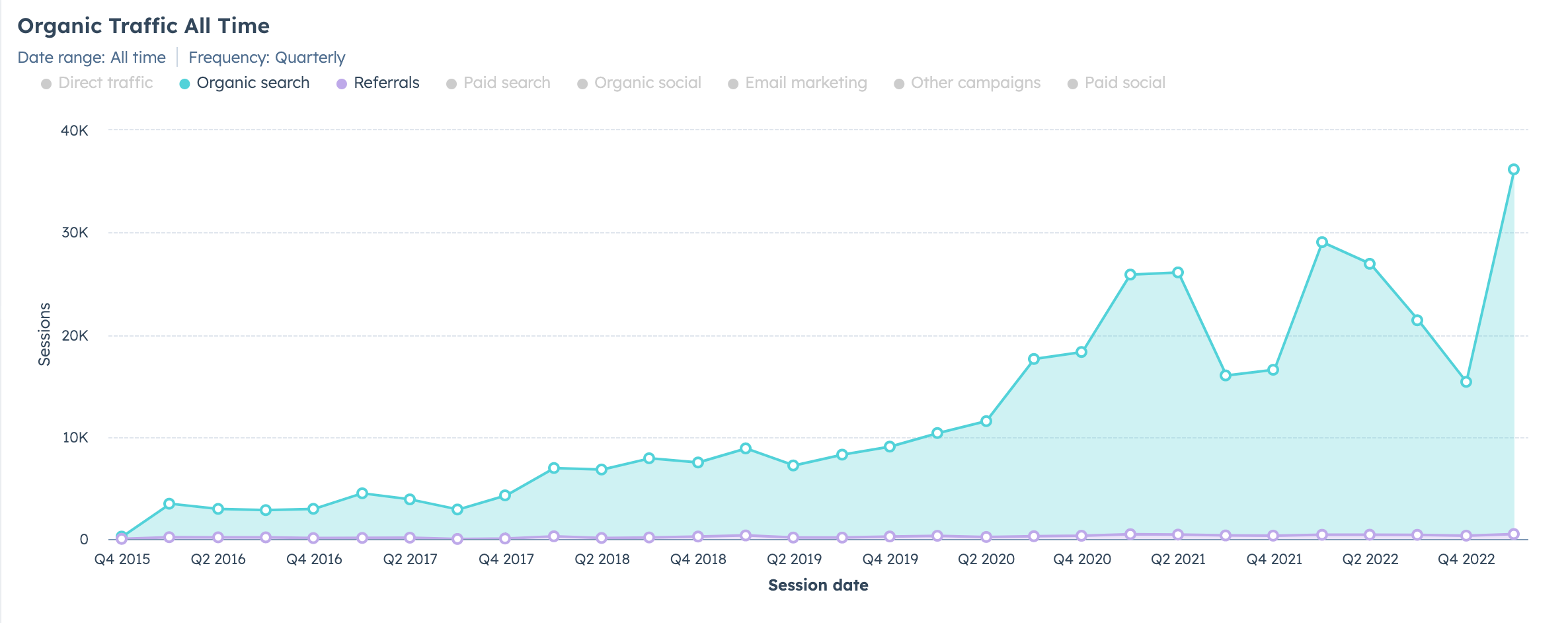Click the Date range: All time label
Image resolution: width=1568 pixels, height=623 pixels.
click(91, 58)
